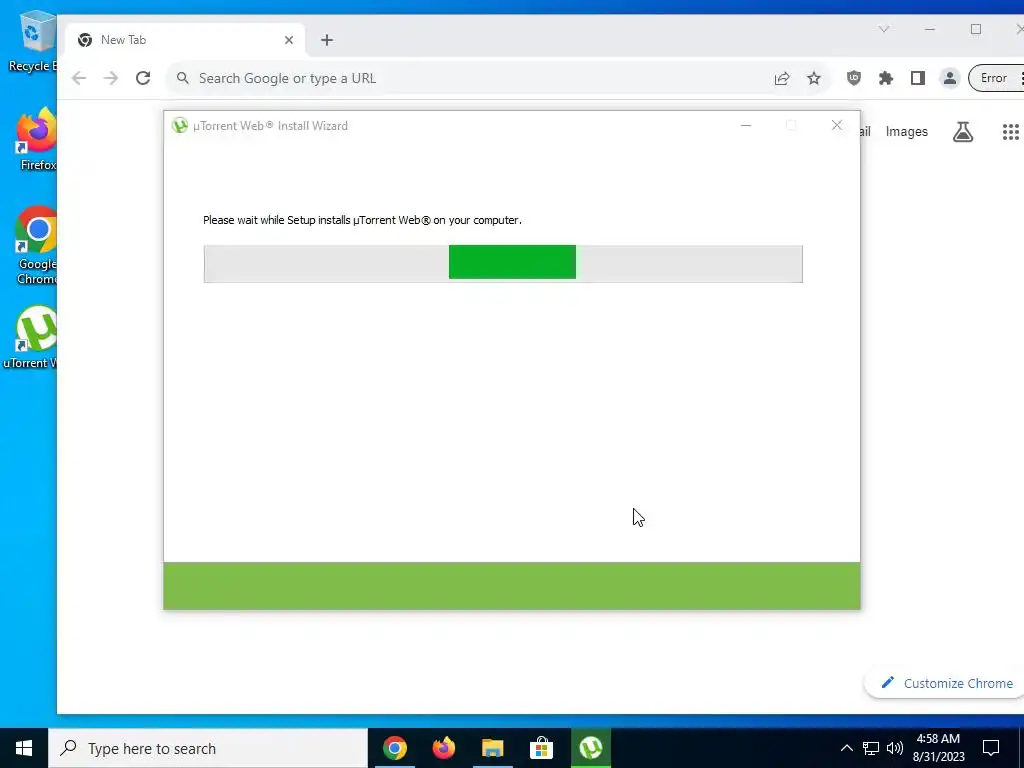Open the notification center icon
Screen dimensions: 1024x768
pyautogui.click(x=991, y=748)
